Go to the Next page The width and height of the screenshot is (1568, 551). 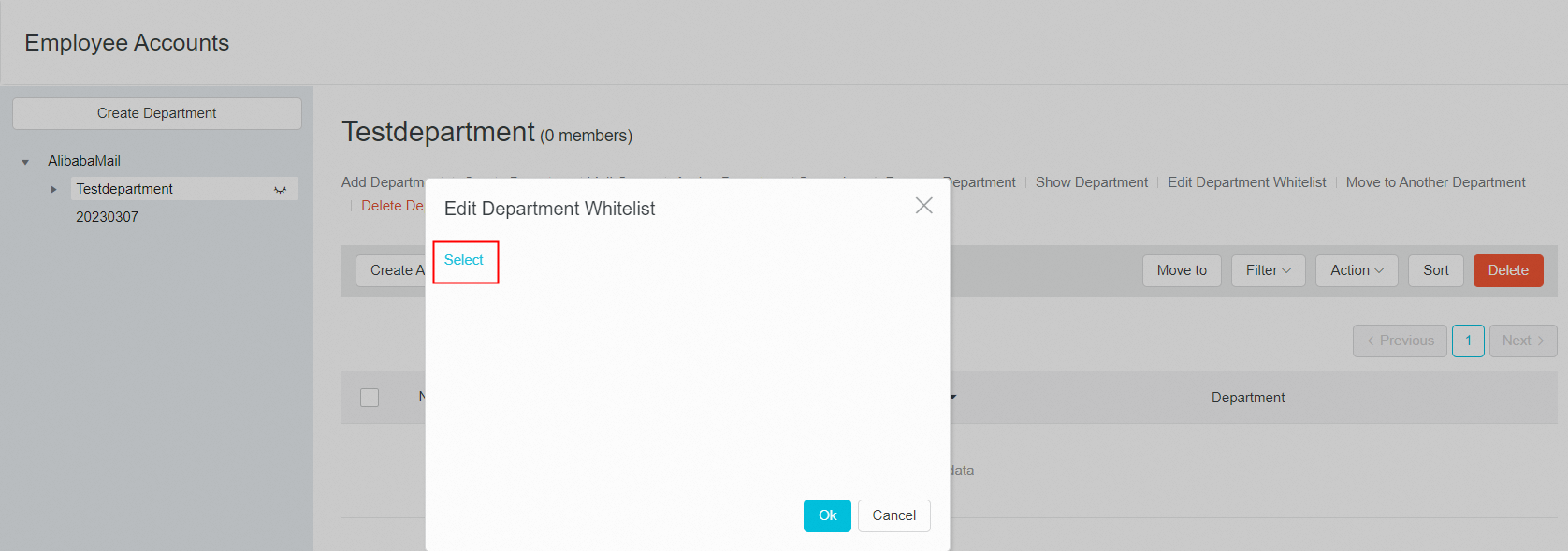(1522, 341)
